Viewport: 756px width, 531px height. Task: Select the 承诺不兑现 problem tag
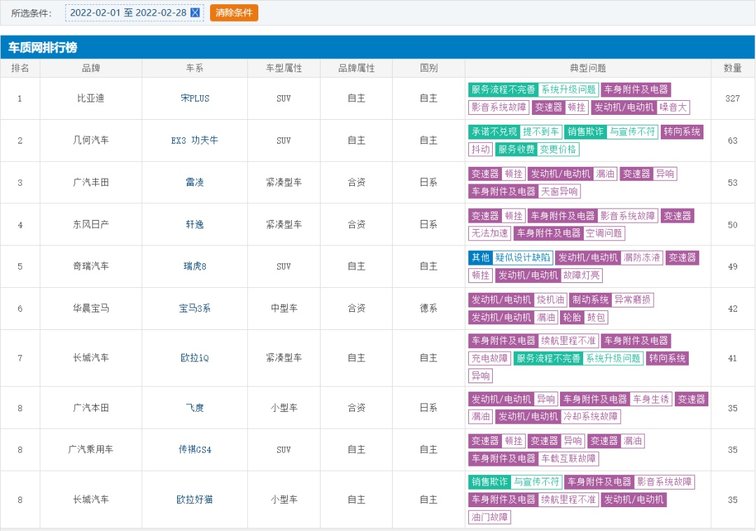(494, 132)
